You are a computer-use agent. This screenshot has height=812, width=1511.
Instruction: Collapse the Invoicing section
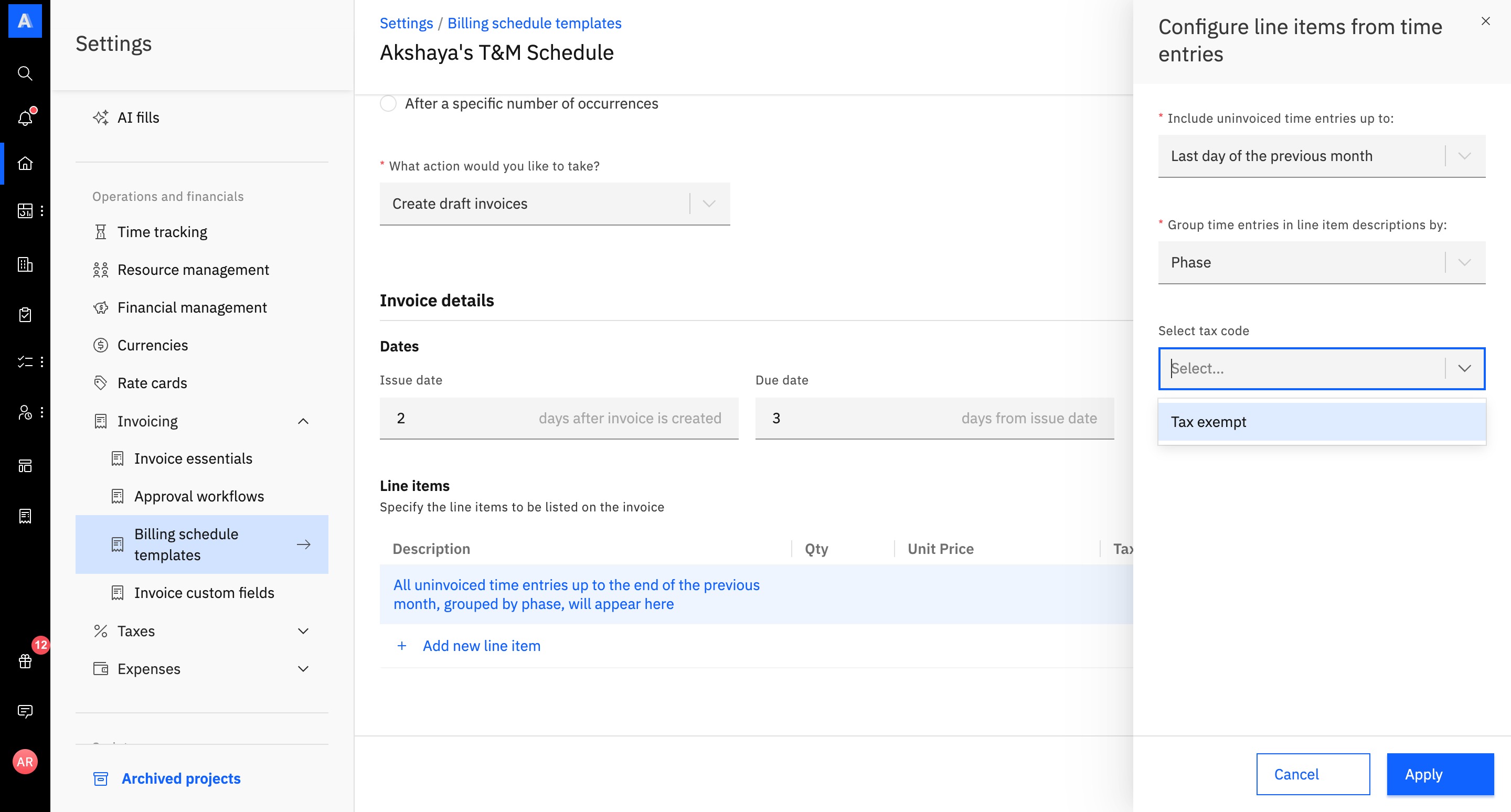coord(303,421)
